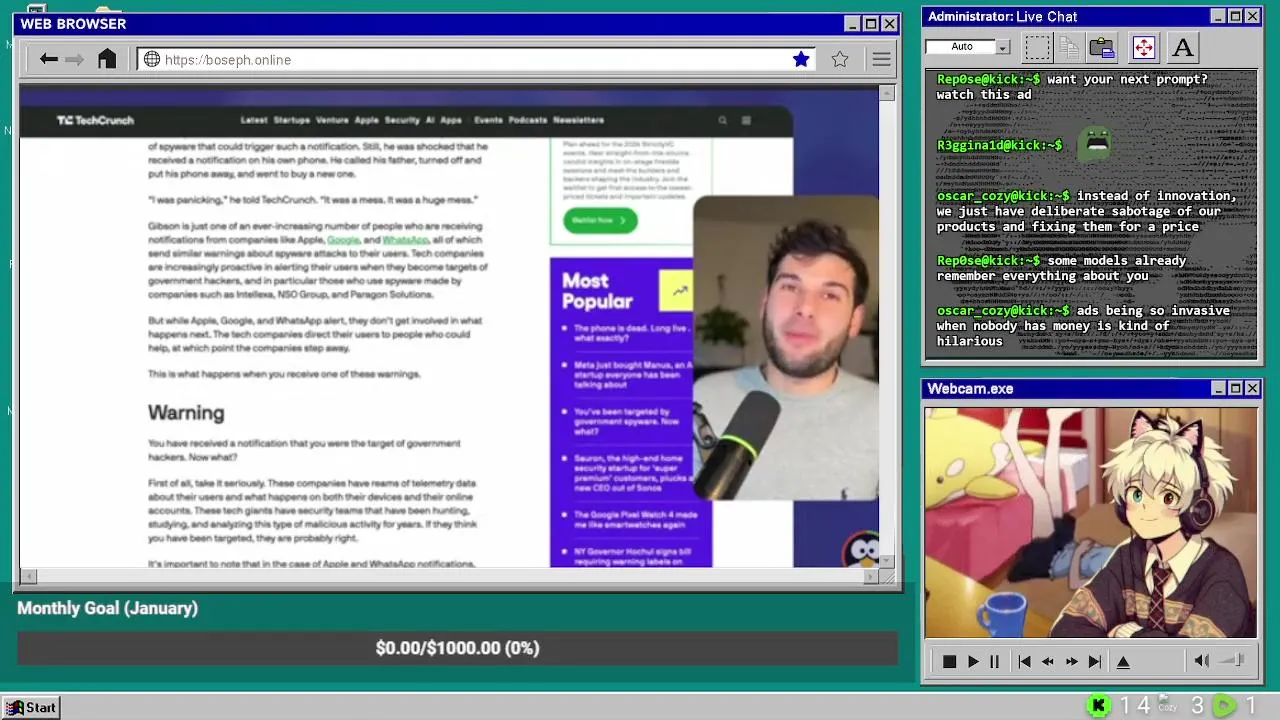Click the 'Warning' article heading
1280x720 pixels.
tap(186, 413)
